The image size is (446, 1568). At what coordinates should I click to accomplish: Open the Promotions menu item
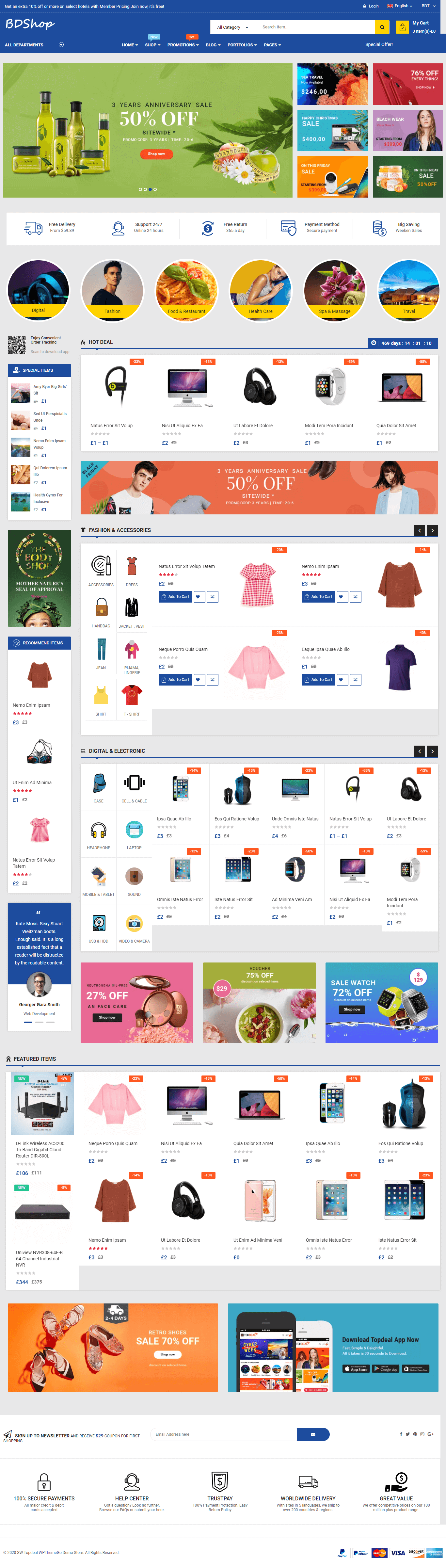(183, 45)
